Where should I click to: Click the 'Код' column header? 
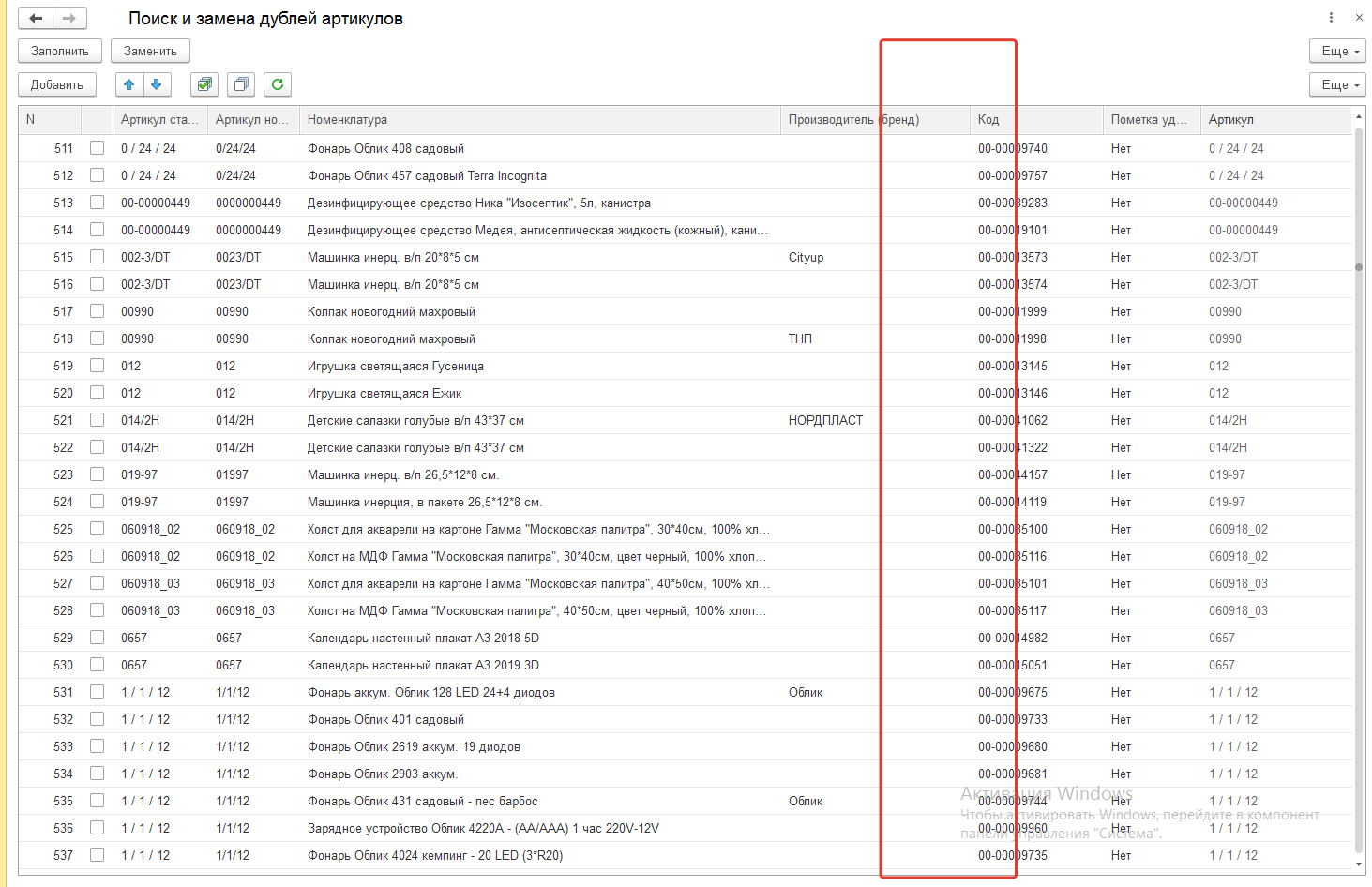pos(988,119)
